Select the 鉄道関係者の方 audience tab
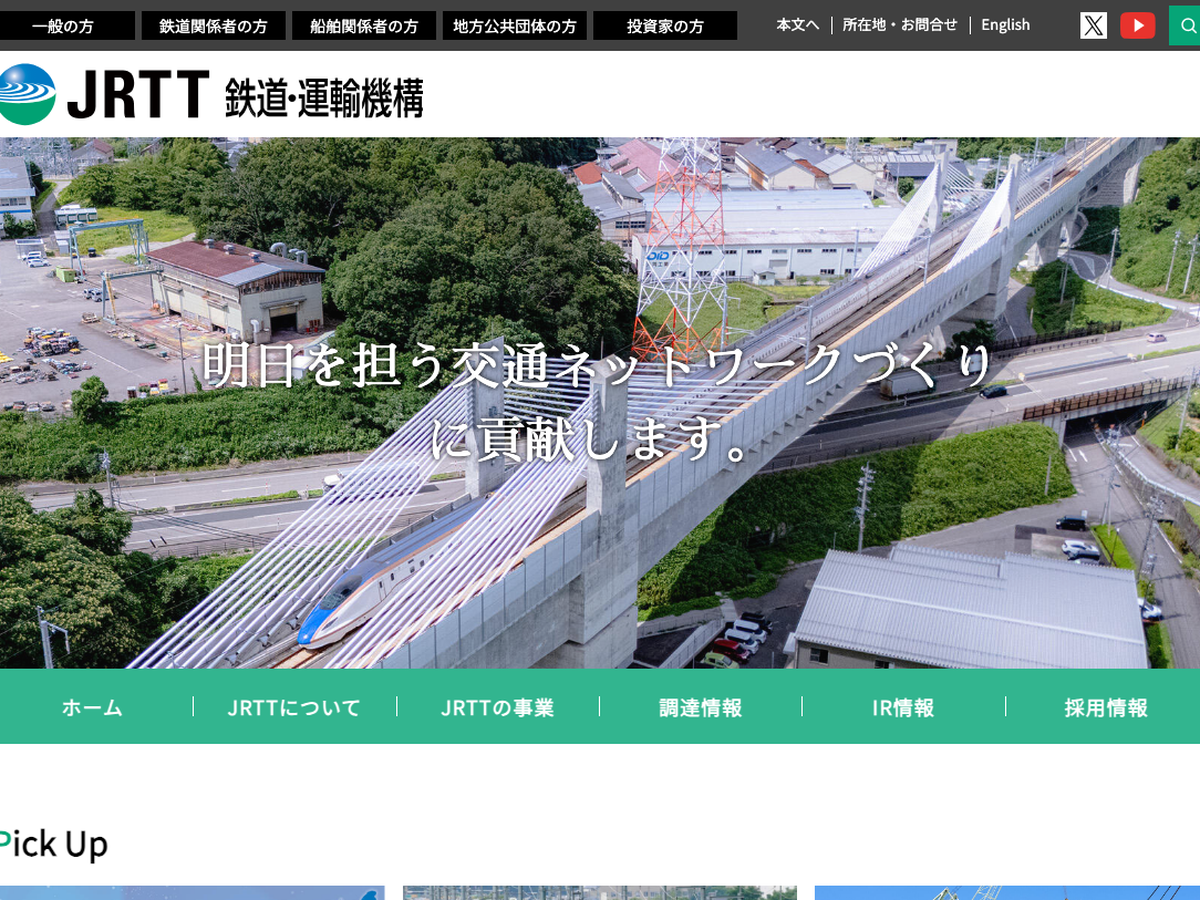Screen dimensions: 1200x900 213,26
